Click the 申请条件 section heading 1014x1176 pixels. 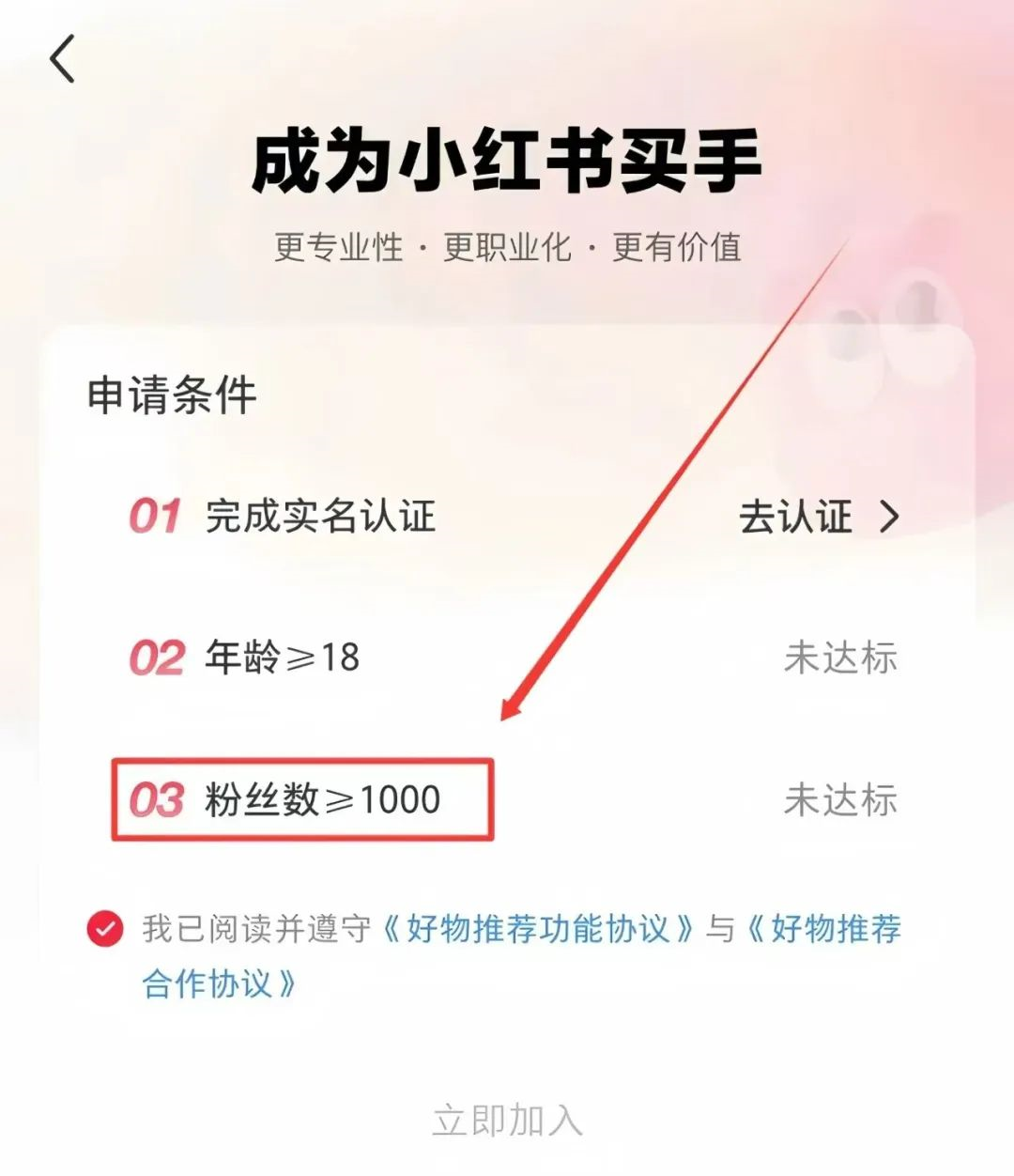click(172, 395)
